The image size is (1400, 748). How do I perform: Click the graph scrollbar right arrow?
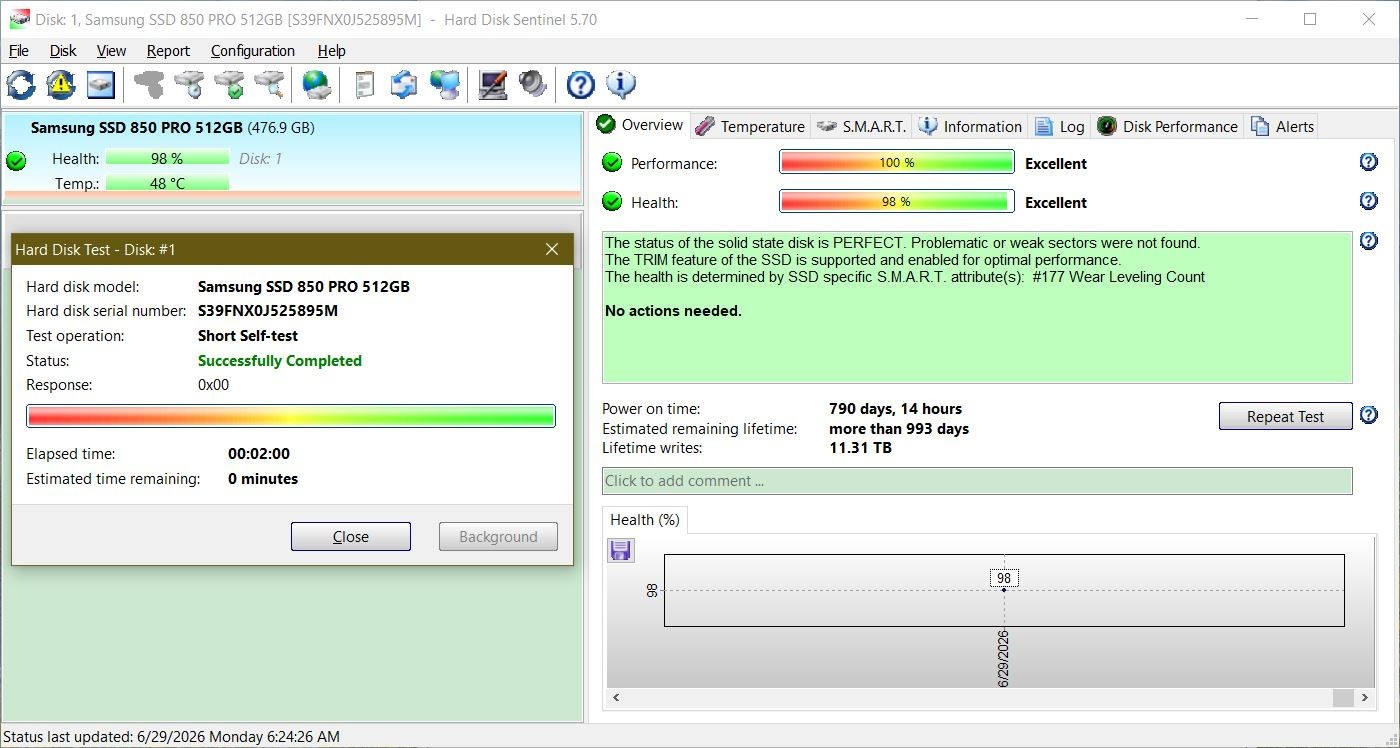click(1364, 698)
